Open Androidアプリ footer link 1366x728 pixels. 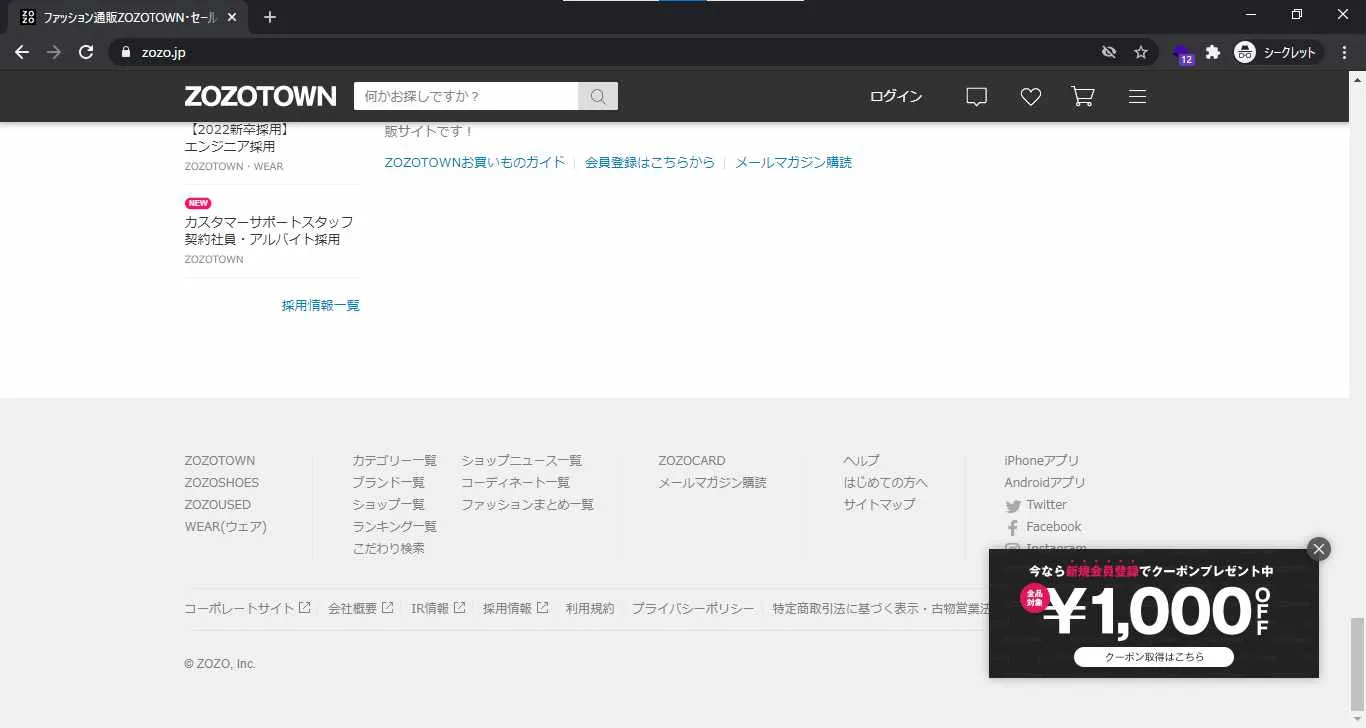(1044, 483)
